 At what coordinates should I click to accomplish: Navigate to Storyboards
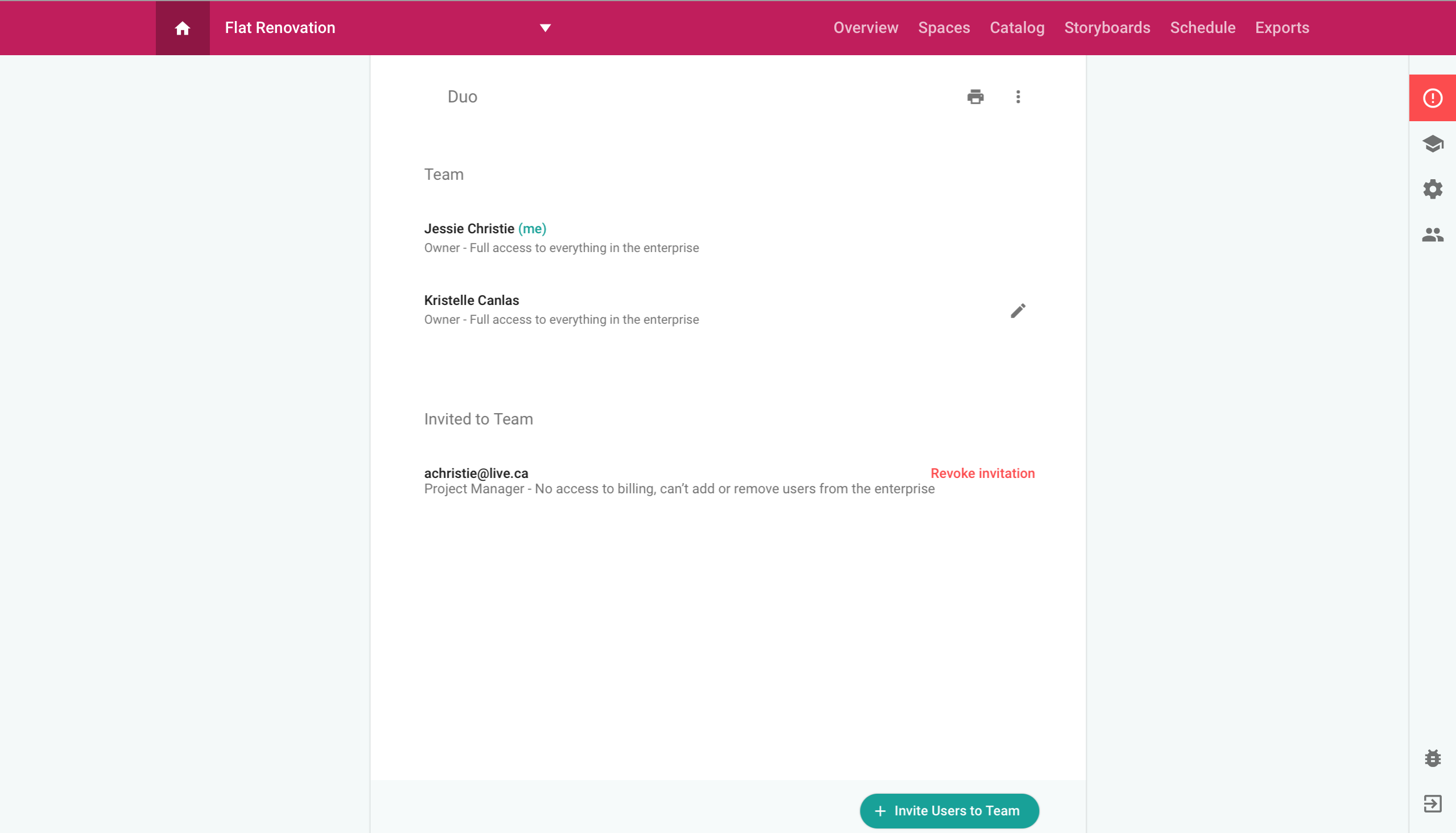click(x=1107, y=28)
